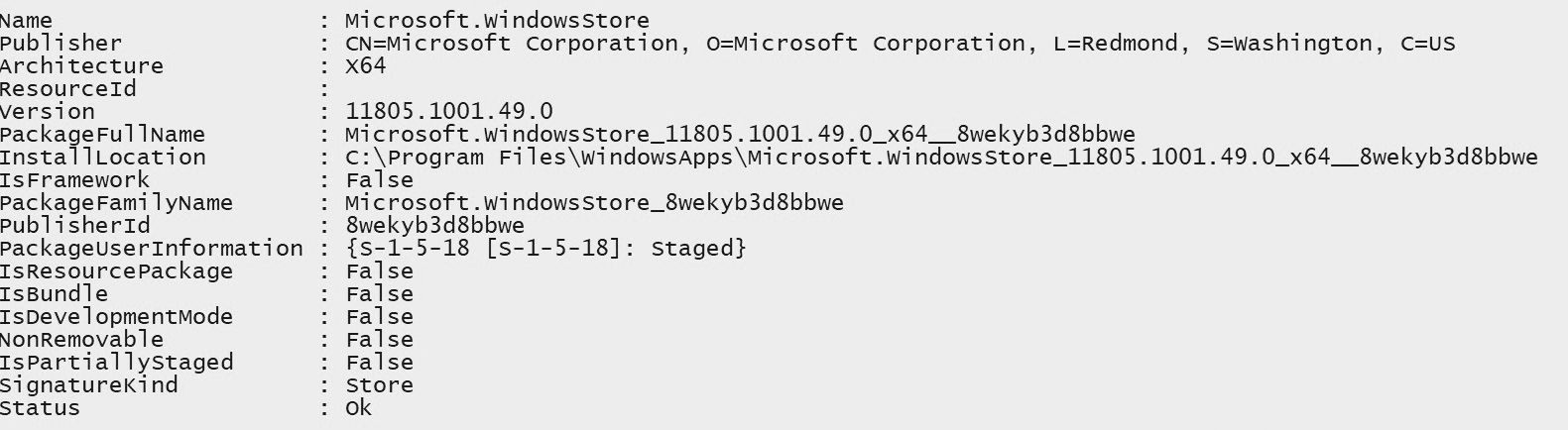This screenshot has width=1568, height=430.
Task: Click the IsPartiallyStaged False value
Action: point(379,363)
